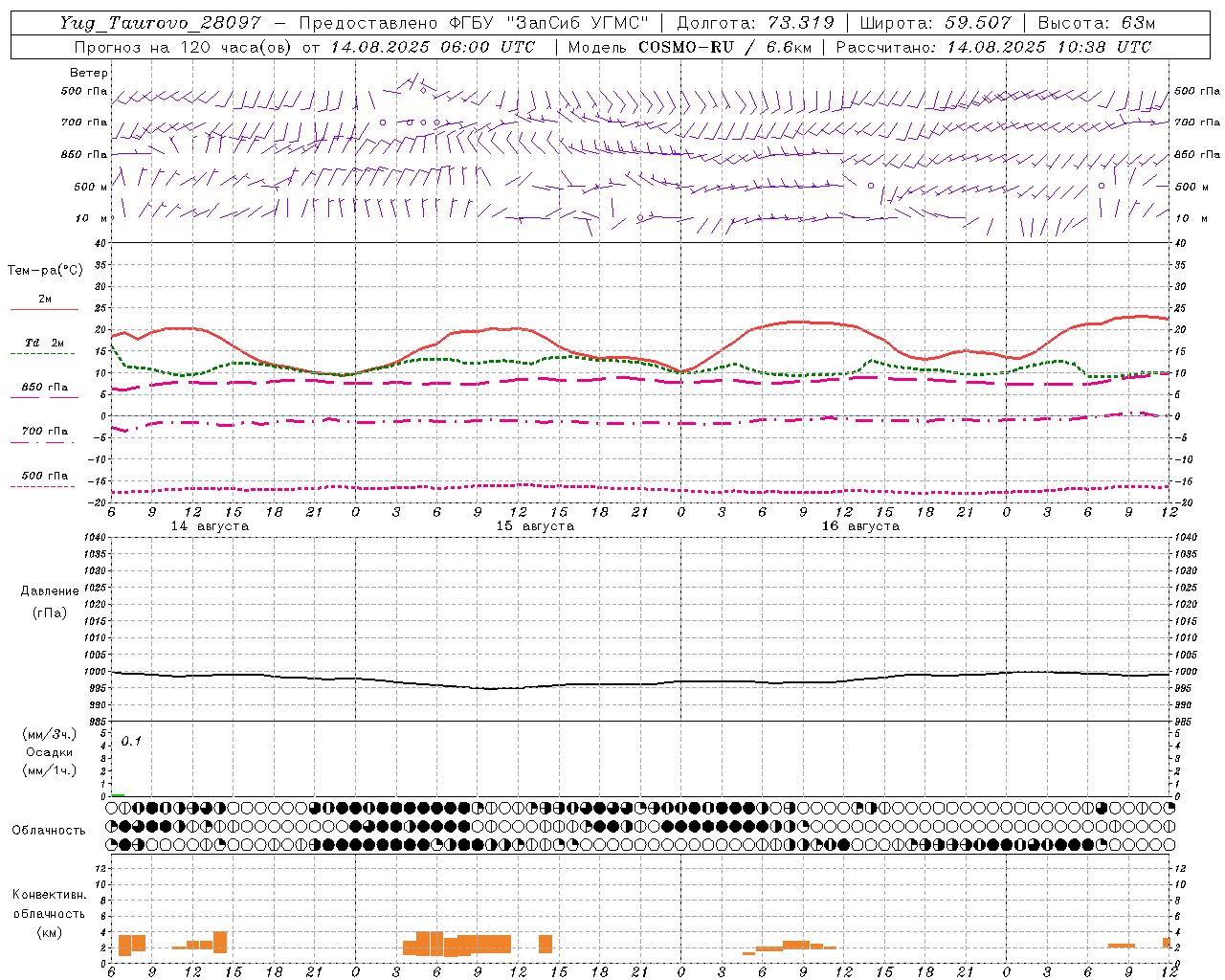Select the "Высота: 63м" elevation text
This screenshot has width=1225, height=980.
tap(1097, 23)
